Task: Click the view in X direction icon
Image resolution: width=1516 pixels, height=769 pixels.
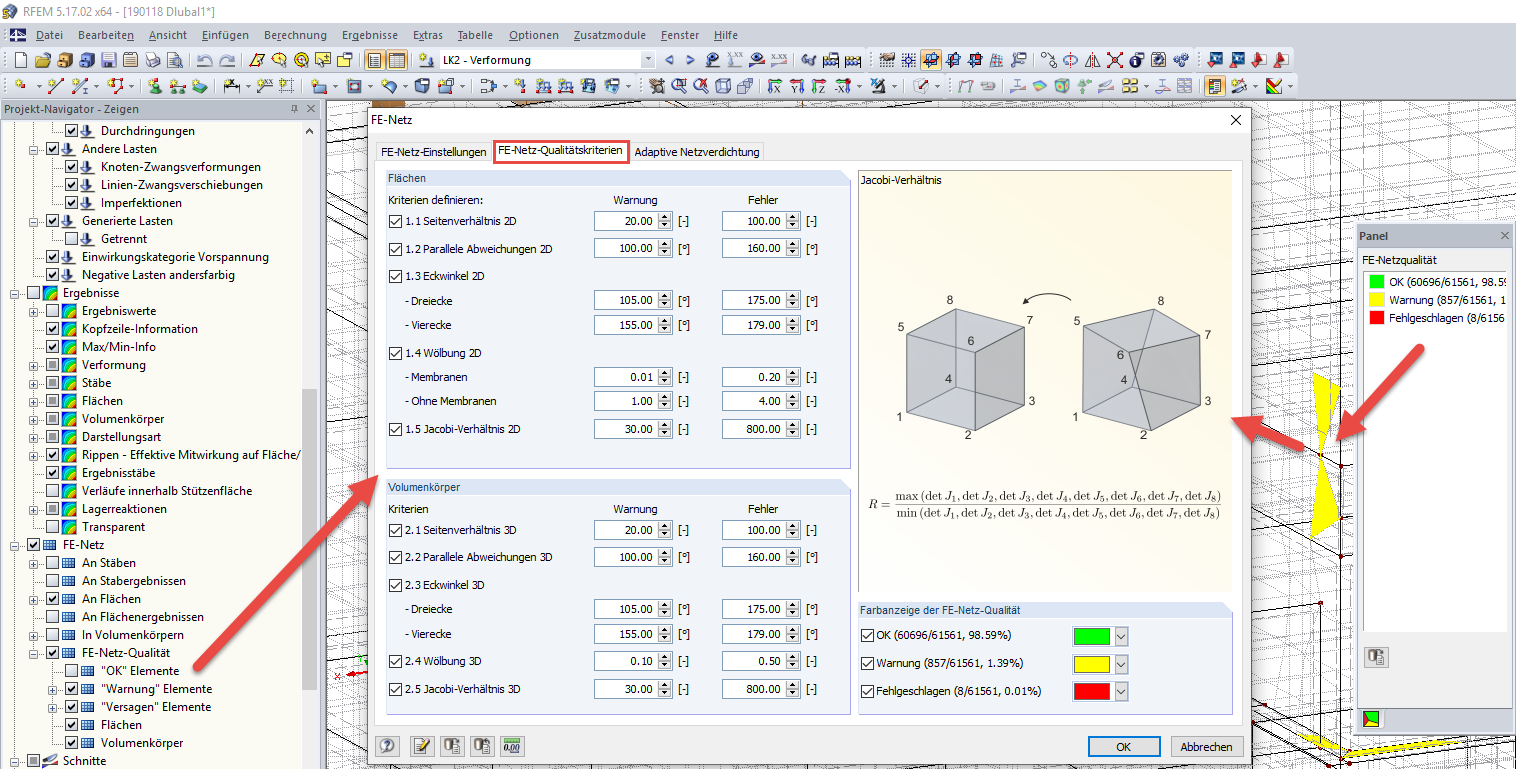Action: pos(775,86)
